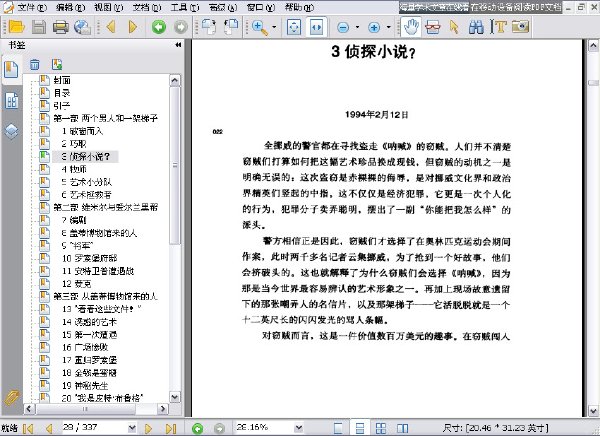600x436 pixels.
Task: Open the 视图 menu
Action: click(108, 7)
